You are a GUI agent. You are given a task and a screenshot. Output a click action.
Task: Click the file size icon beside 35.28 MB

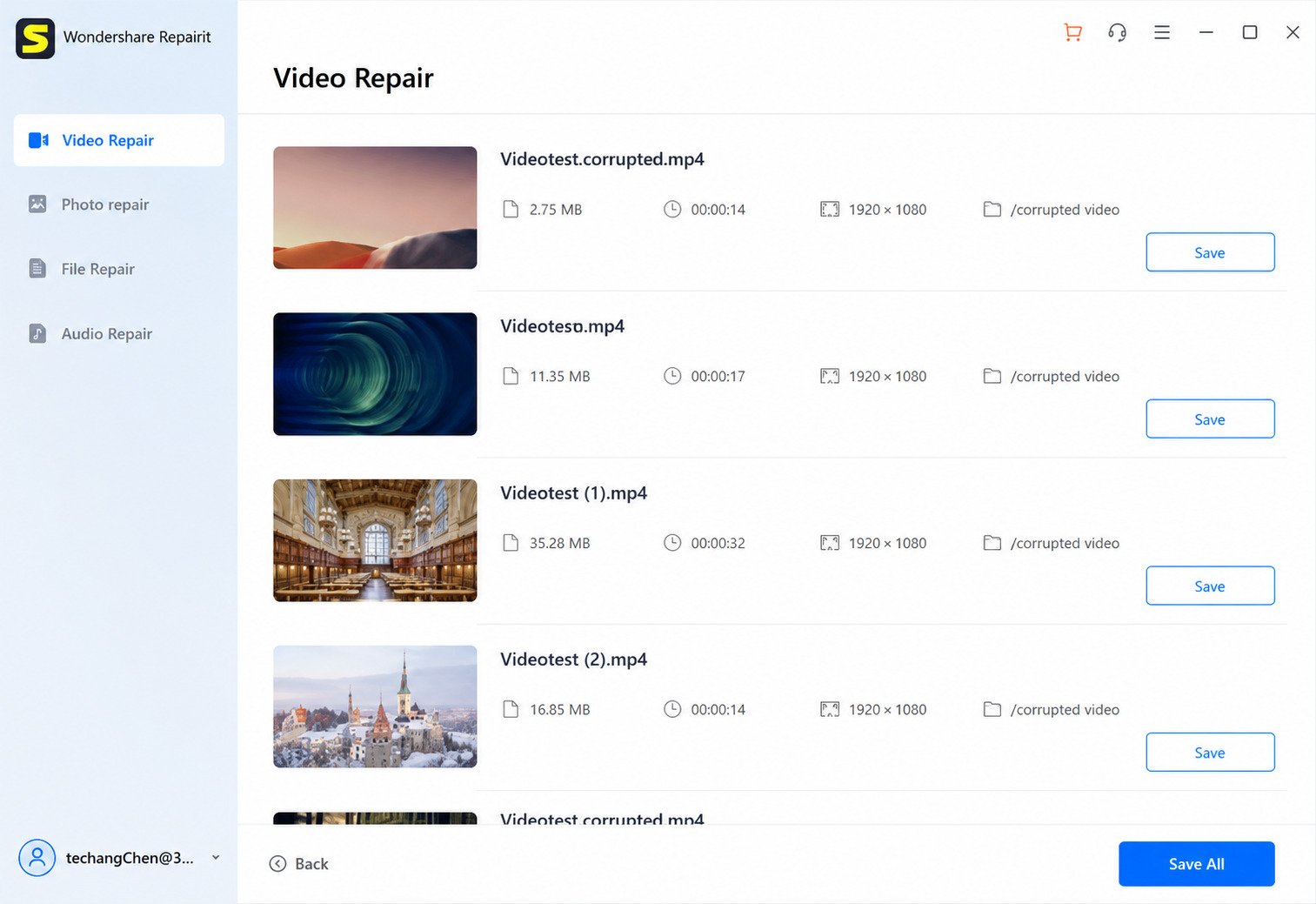click(511, 543)
